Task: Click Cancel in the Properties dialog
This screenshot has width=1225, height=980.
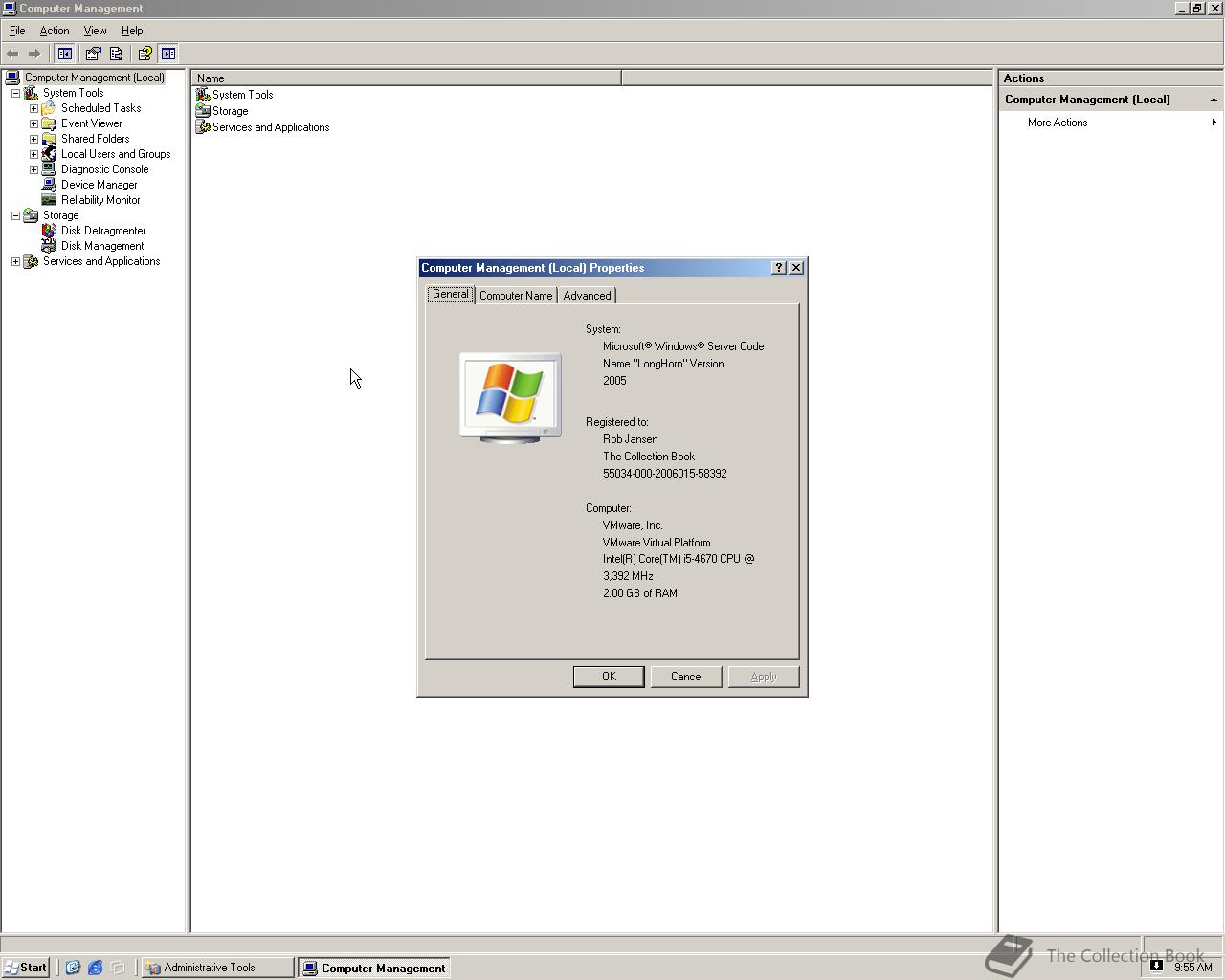Action: pos(686,677)
